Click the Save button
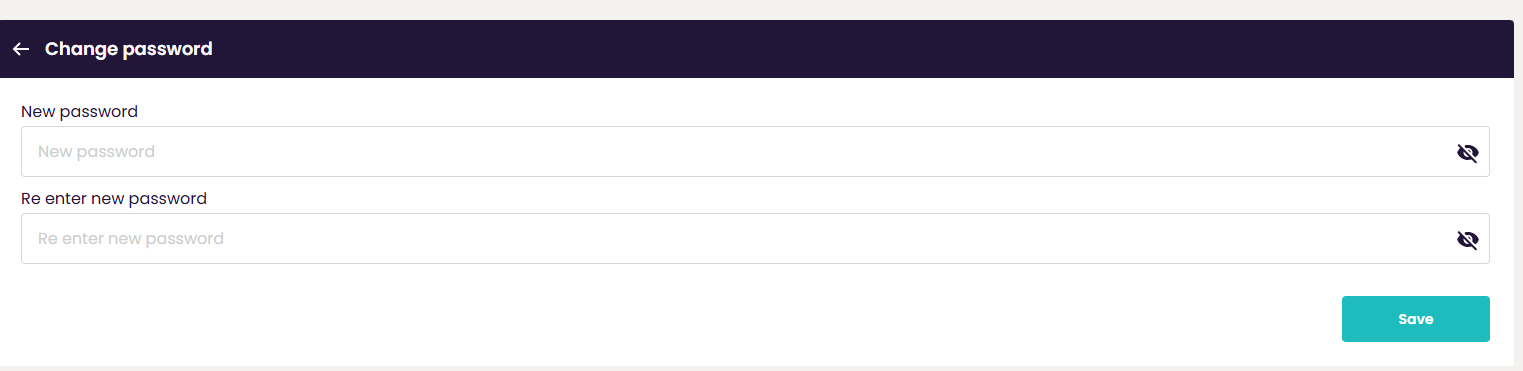This screenshot has height=371, width=1523. click(1415, 319)
